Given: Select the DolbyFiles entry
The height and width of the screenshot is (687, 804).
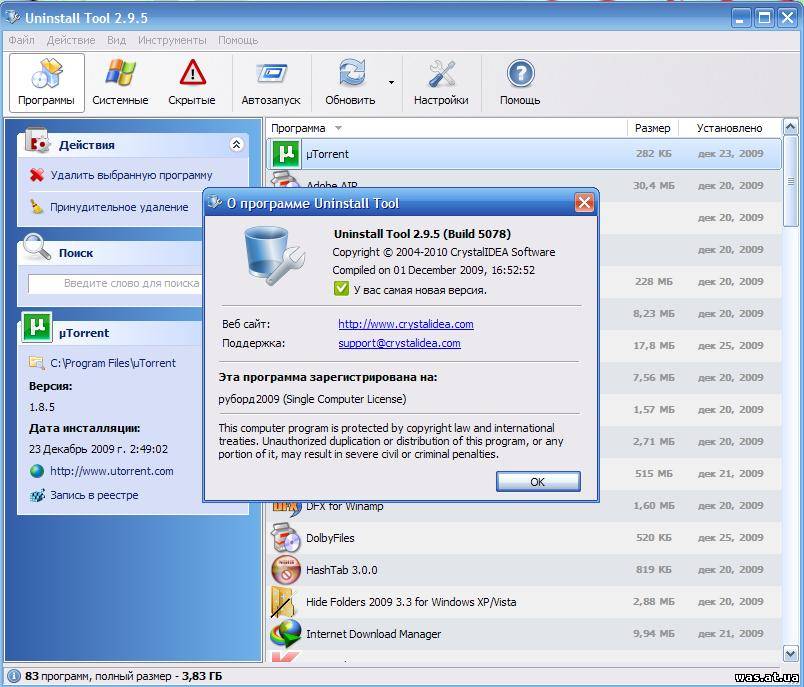Looking at the screenshot, I should pyautogui.click(x=524, y=538).
